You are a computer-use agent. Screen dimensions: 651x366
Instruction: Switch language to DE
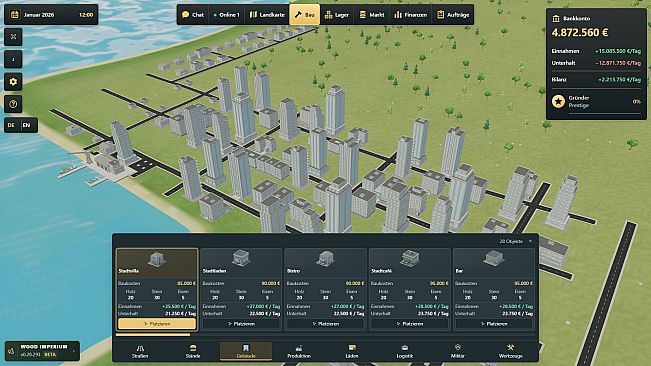[11, 125]
